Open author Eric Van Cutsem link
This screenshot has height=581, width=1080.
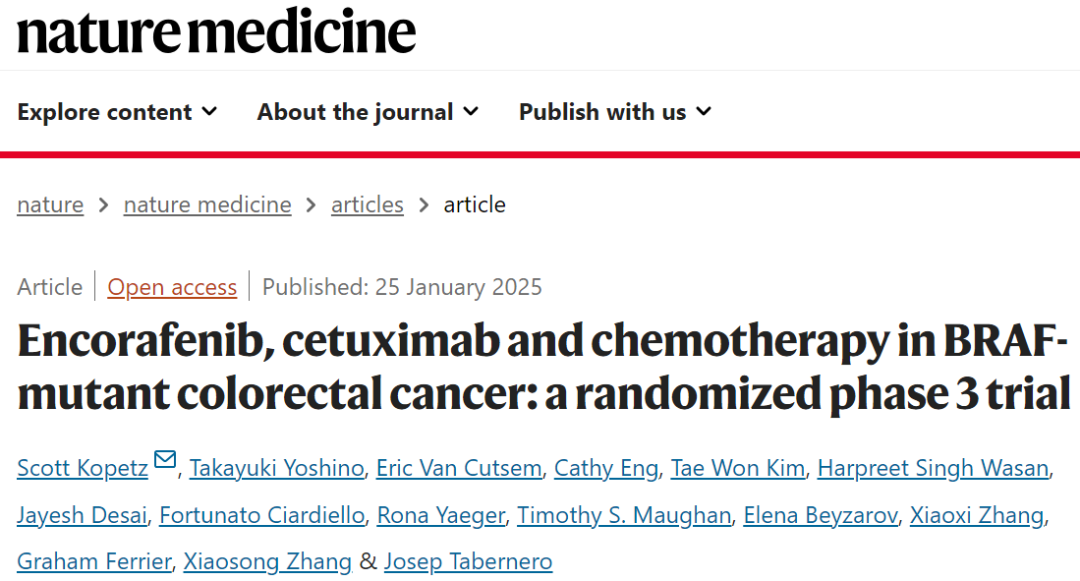point(459,468)
